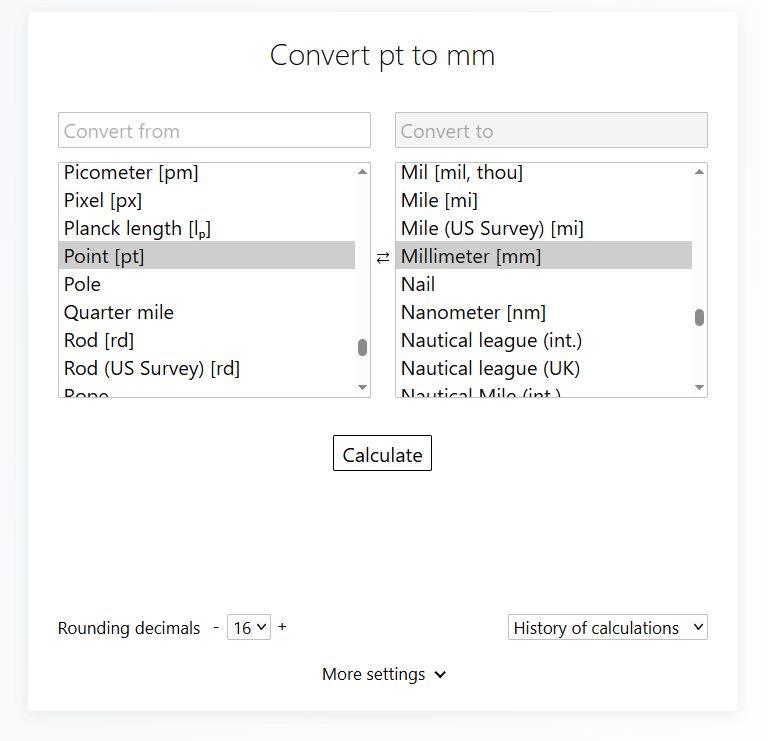Click the minus icon to decrease rounding decimals
768x741 pixels.
215,627
